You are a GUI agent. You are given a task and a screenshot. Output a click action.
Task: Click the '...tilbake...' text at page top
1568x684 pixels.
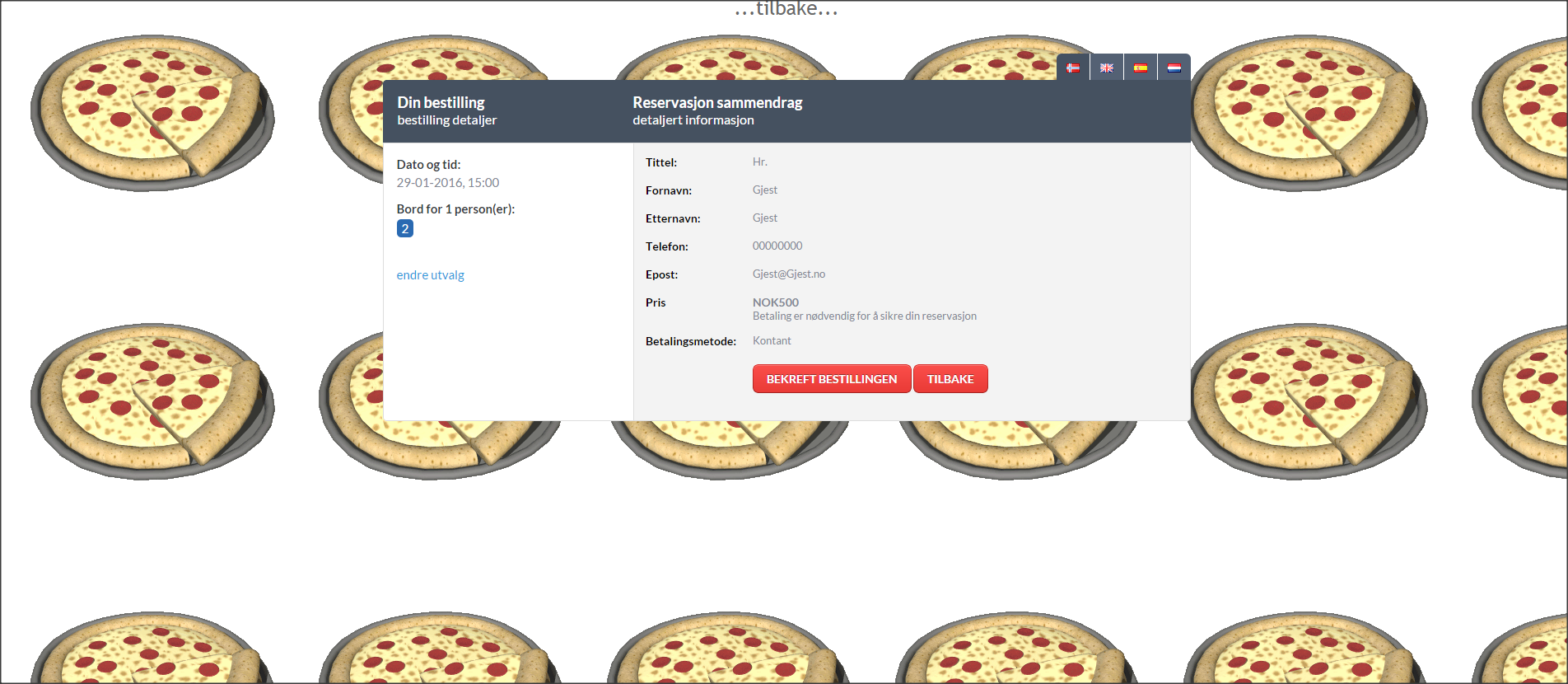pyautogui.click(x=786, y=9)
